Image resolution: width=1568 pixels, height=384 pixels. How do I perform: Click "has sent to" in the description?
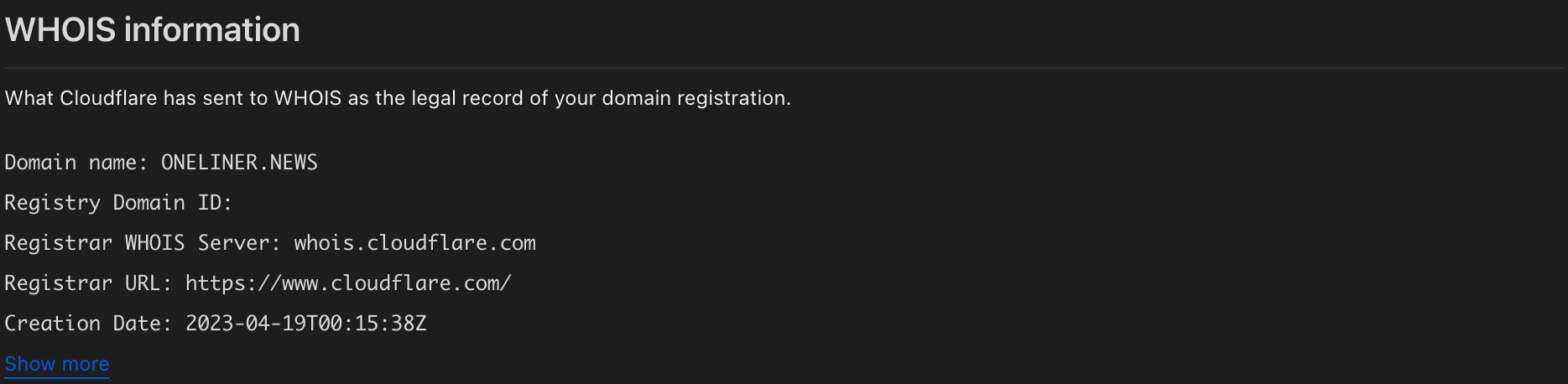(216, 98)
